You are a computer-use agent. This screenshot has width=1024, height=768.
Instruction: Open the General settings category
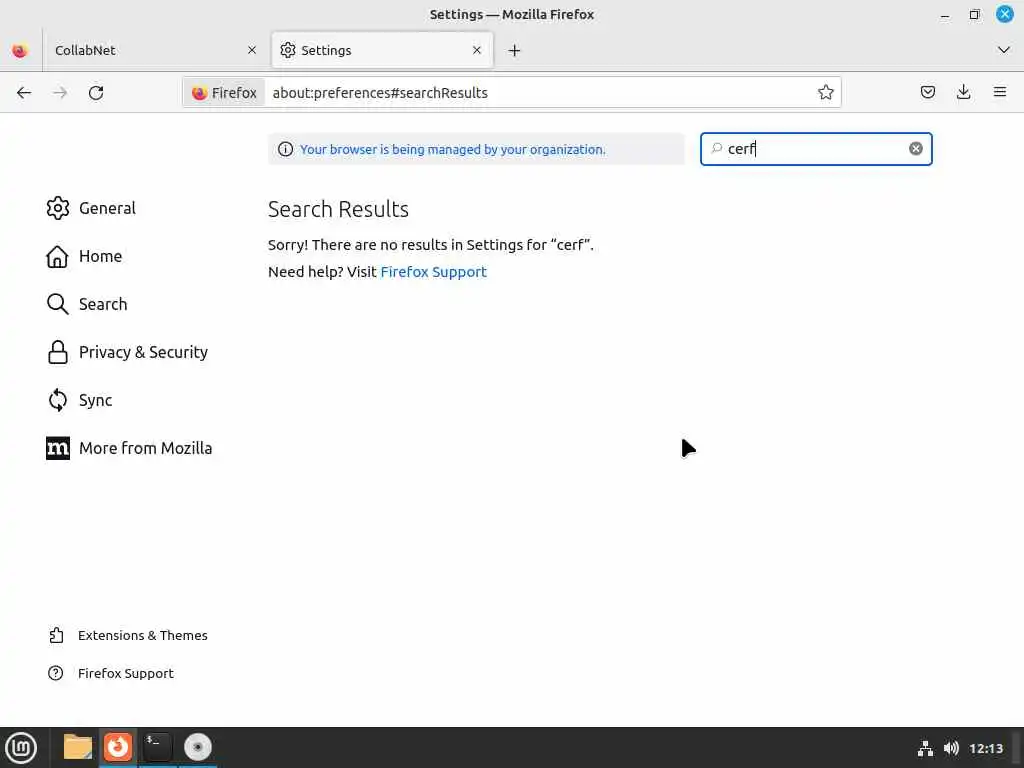click(x=91, y=208)
